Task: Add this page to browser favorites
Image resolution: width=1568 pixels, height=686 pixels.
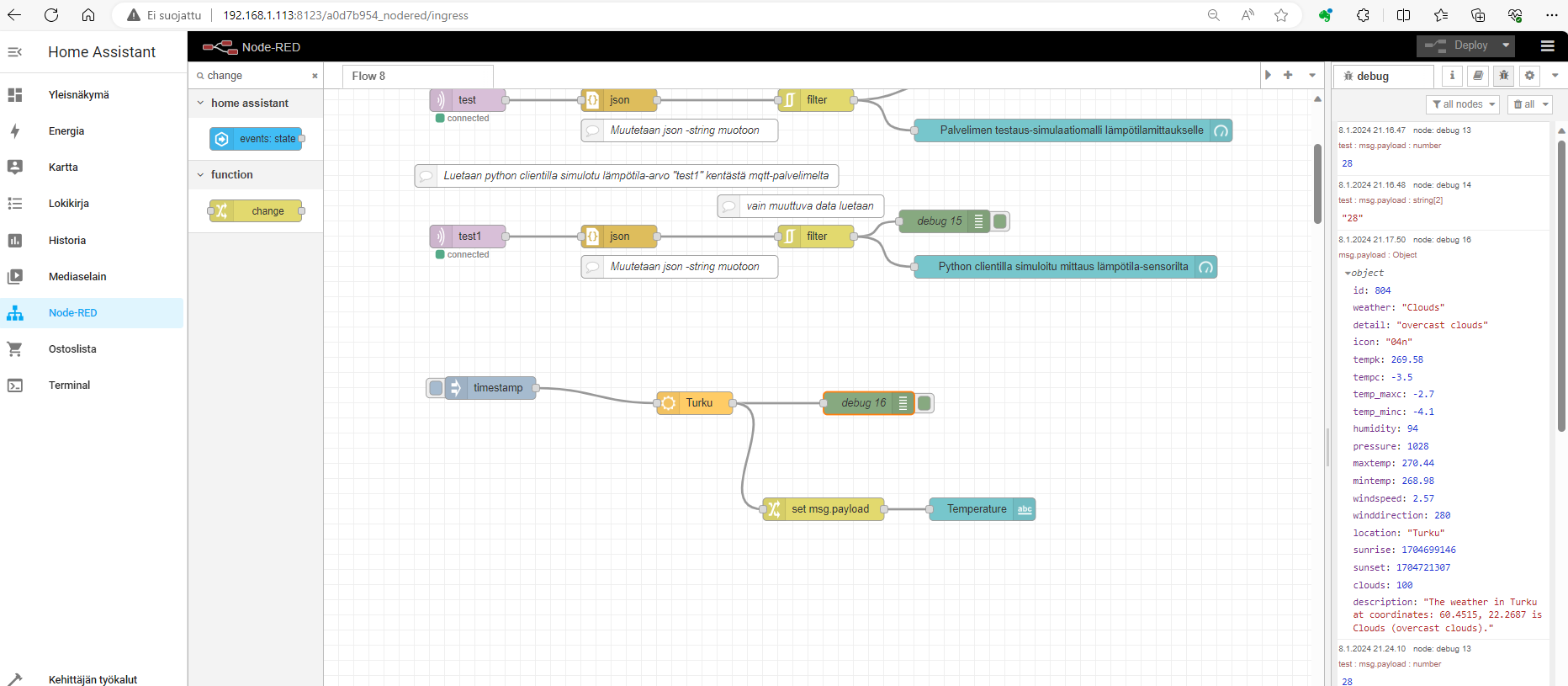Action: (x=1281, y=15)
